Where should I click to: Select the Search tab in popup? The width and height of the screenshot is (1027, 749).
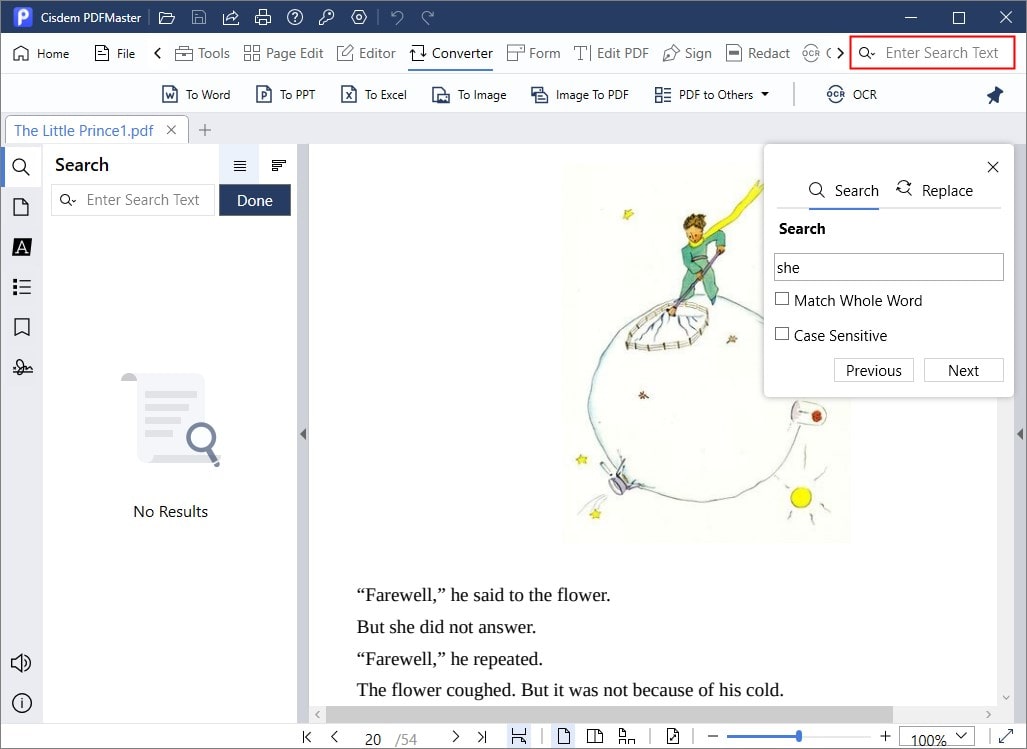coord(844,191)
